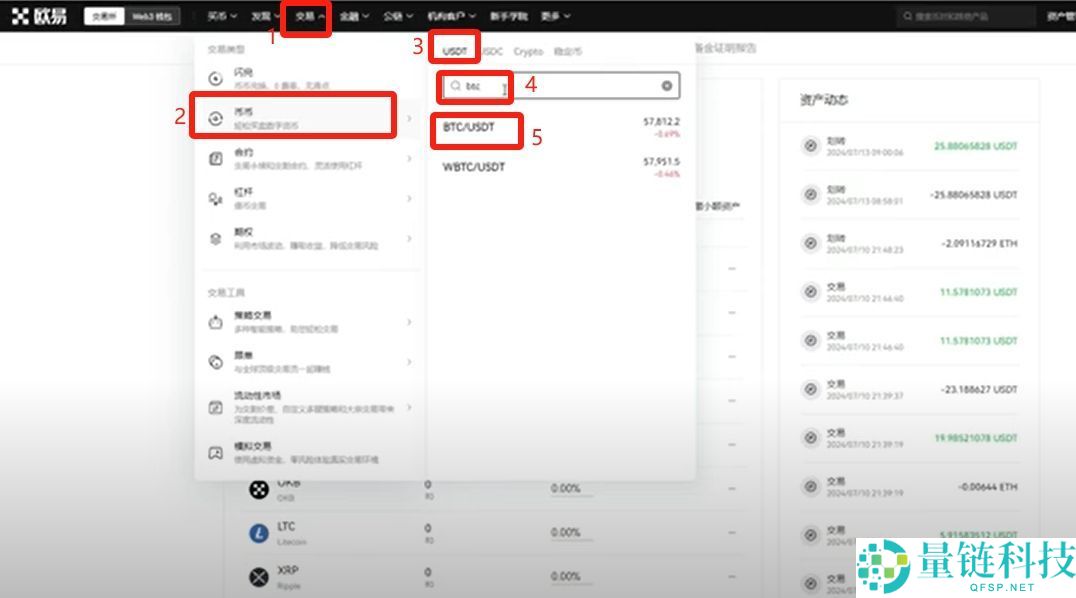Screen dimensions: 1076x598
Task: Select the BTC/USDT trading pair
Action: pyautogui.click(x=470, y=129)
